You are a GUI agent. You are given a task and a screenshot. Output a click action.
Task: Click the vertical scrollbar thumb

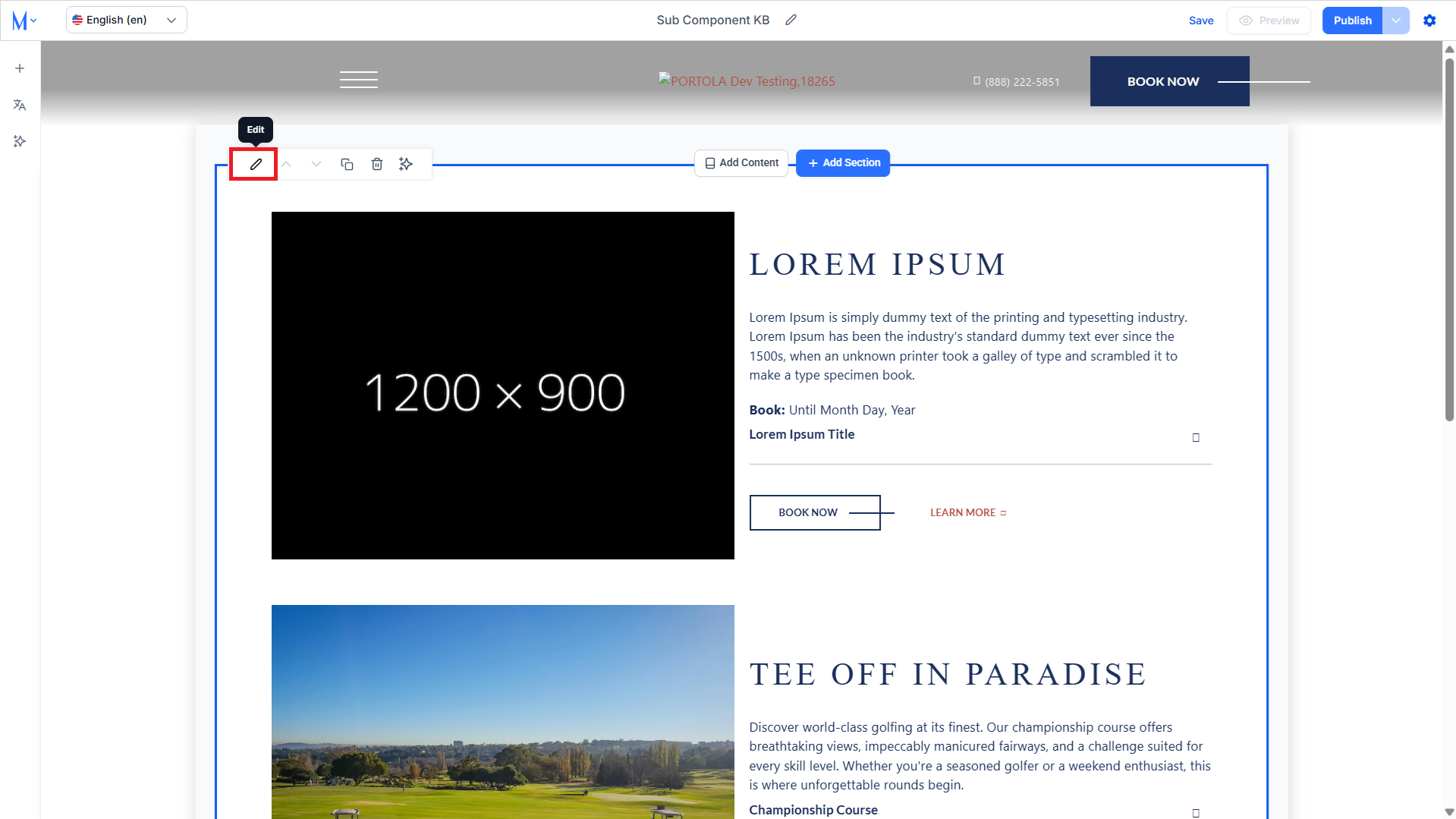click(x=1449, y=238)
